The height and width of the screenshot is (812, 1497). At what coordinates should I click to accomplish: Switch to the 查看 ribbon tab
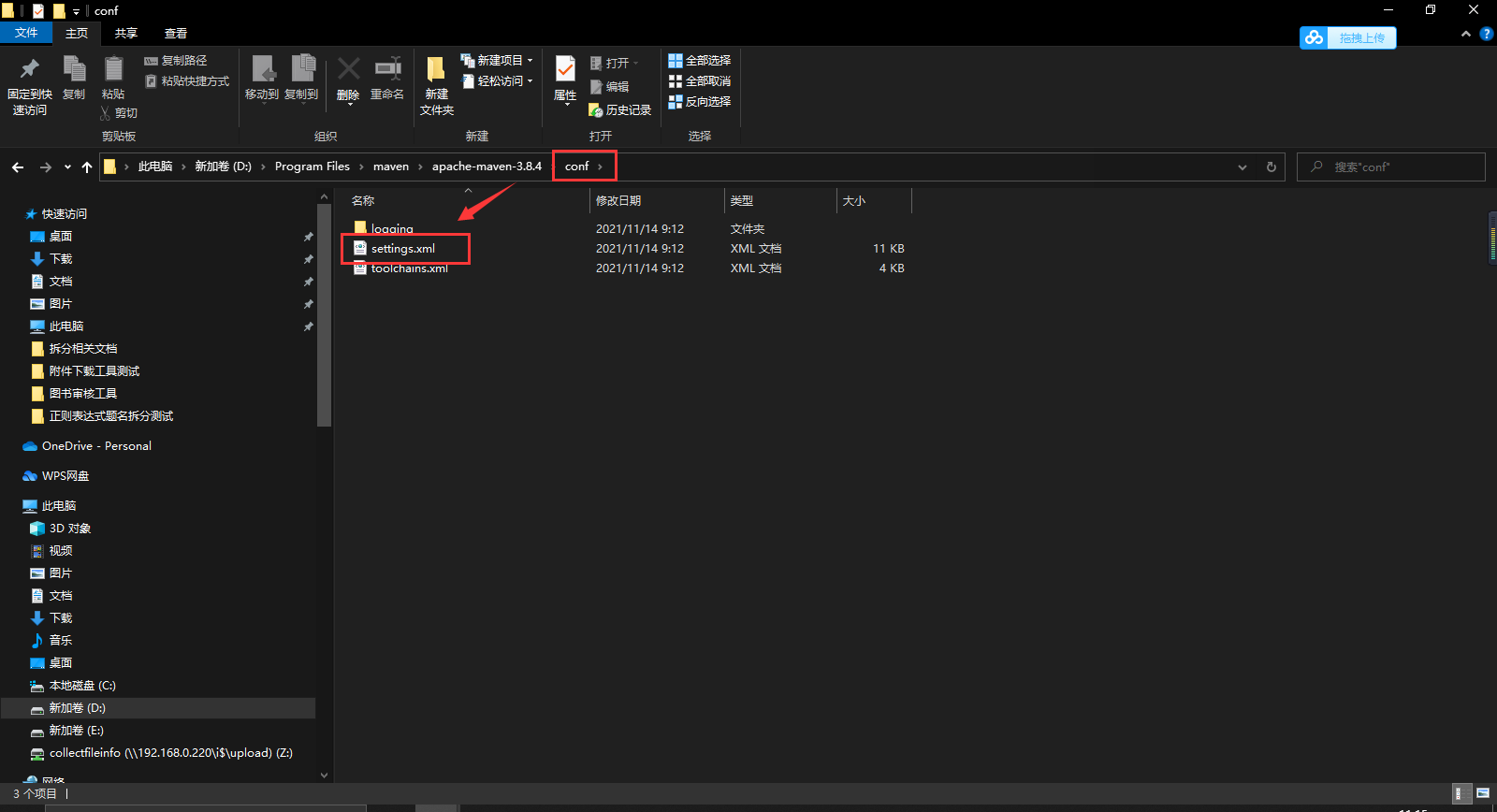pyautogui.click(x=176, y=34)
